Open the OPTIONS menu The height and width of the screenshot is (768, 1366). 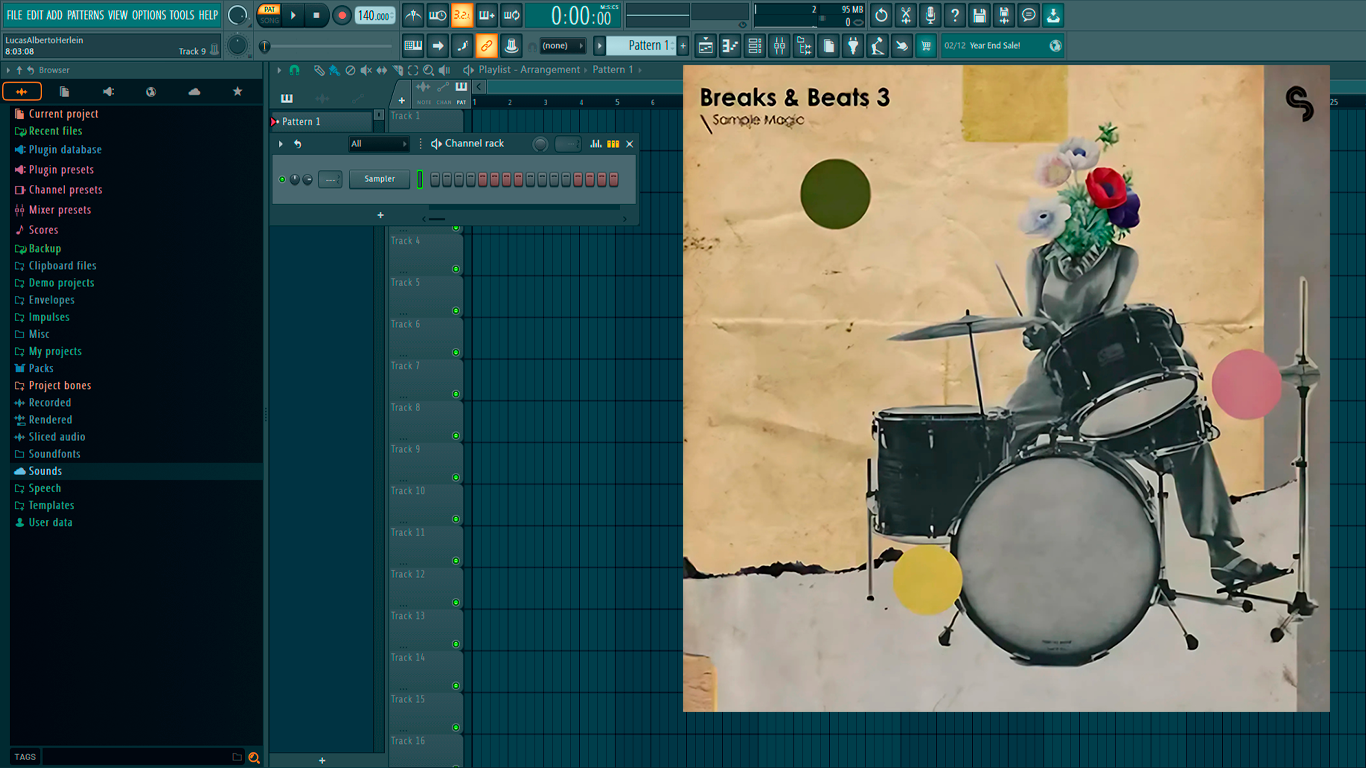[x=149, y=15]
